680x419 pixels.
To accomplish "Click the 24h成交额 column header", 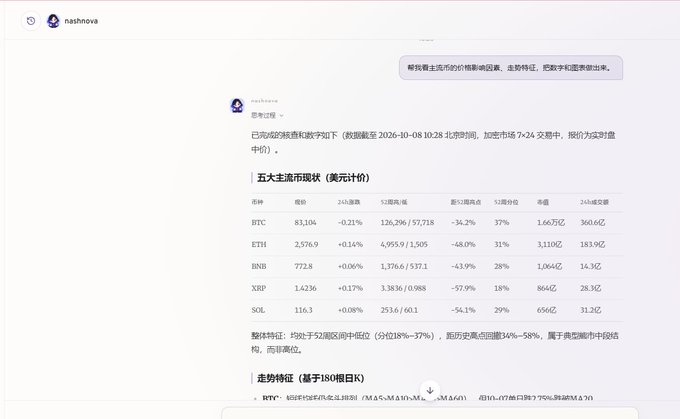I will pos(595,202).
